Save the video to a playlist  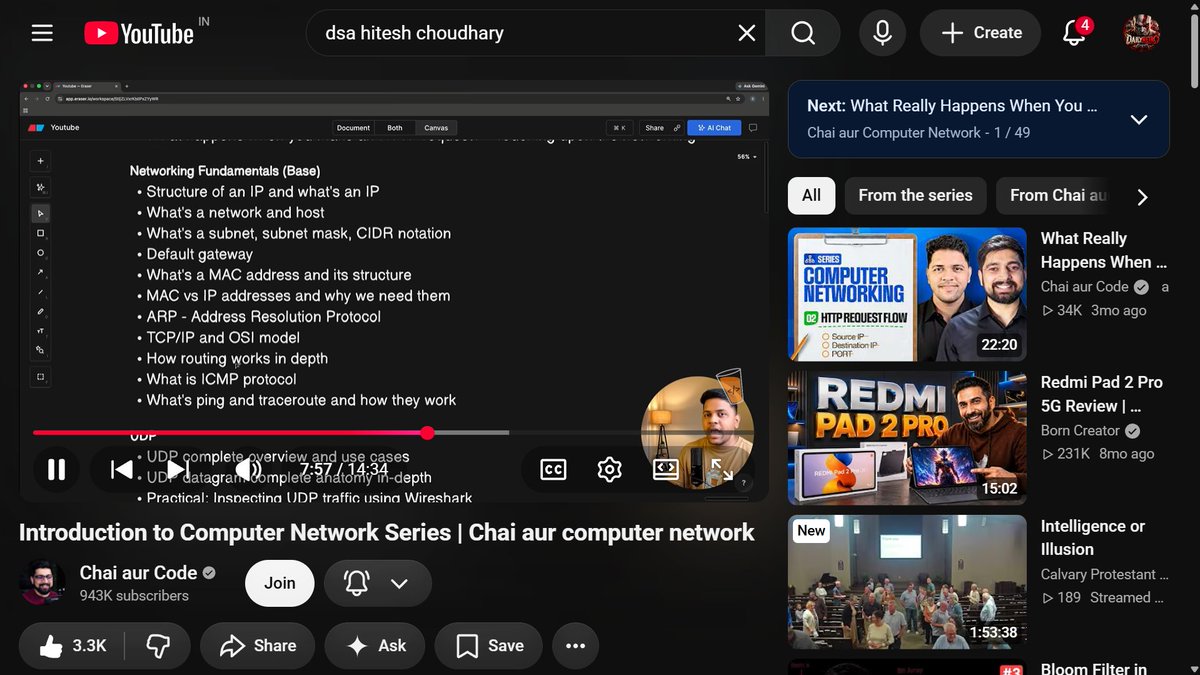pyautogui.click(x=489, y=646)
